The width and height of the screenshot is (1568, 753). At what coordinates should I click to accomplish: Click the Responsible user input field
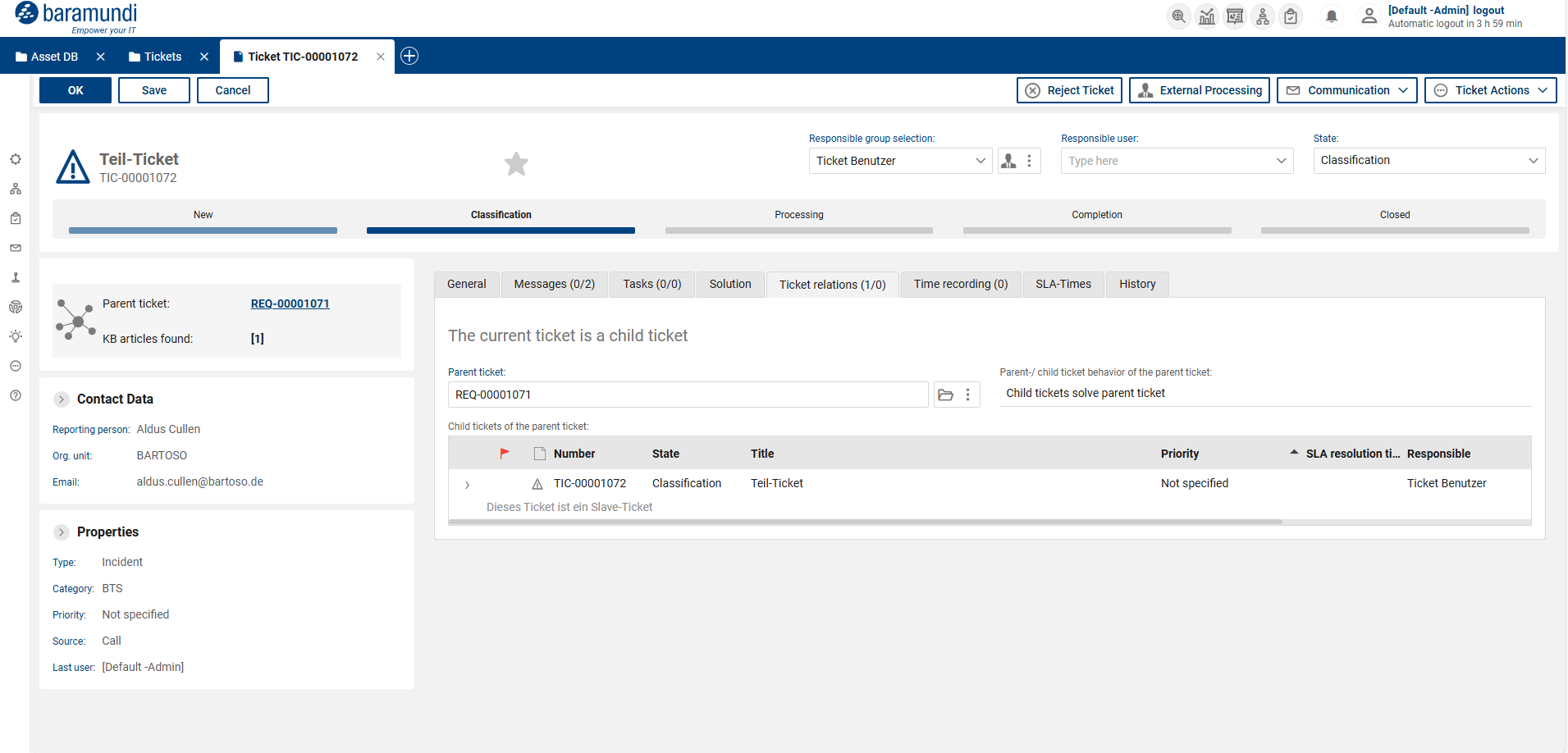pos(1165,161)
